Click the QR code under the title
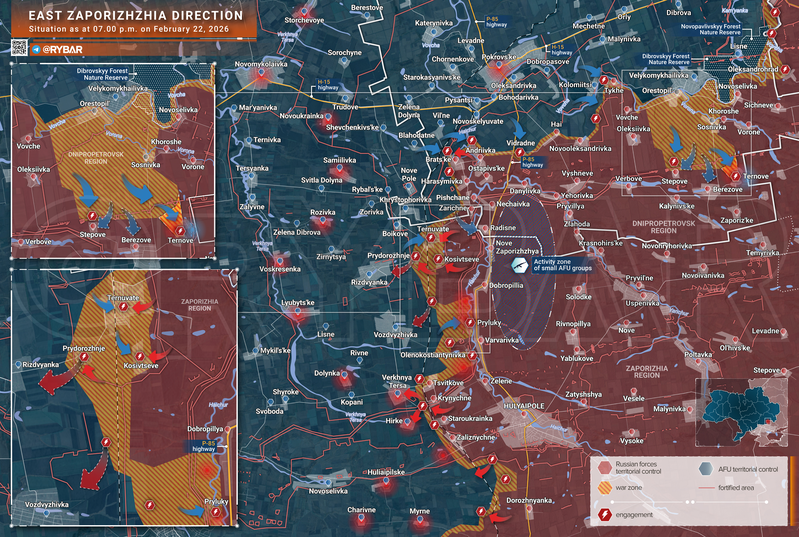799x537 pixels. pyautogui.click(x=20, y=47)
